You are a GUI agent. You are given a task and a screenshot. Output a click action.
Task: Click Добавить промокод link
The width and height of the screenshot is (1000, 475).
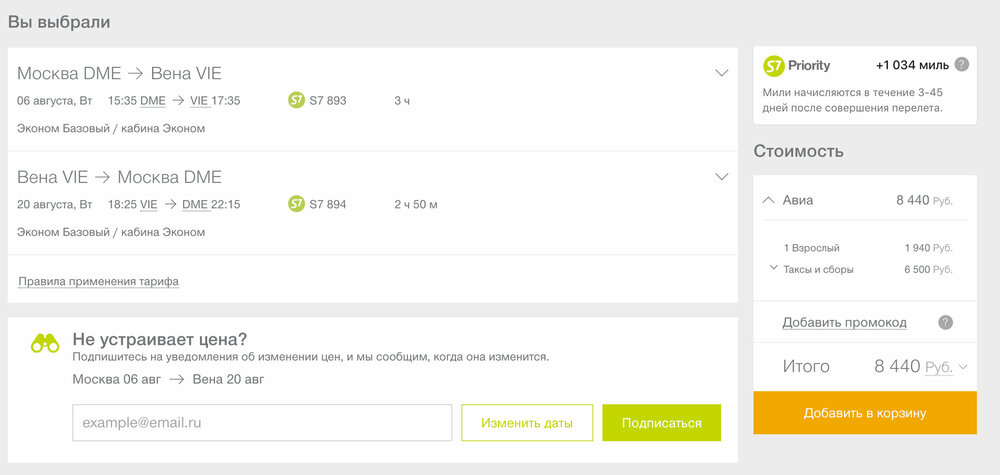(844, 323)
